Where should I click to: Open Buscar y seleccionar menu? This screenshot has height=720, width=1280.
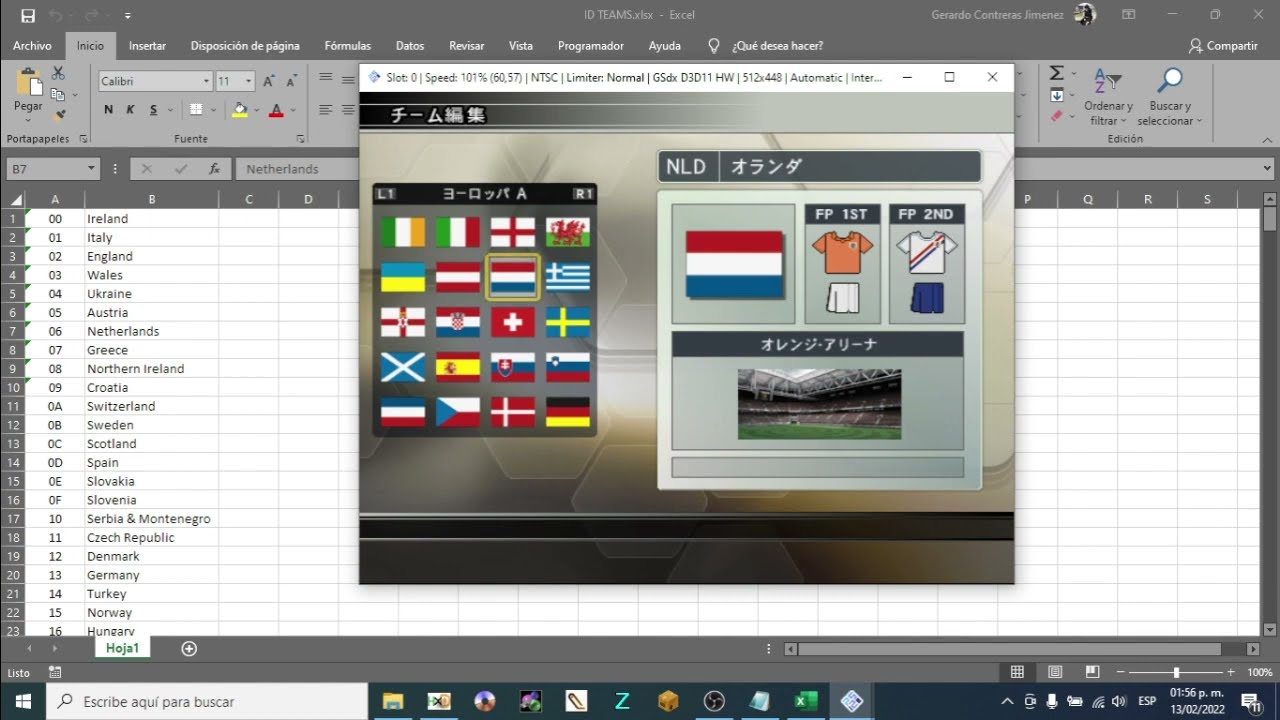click(1170, 97)
